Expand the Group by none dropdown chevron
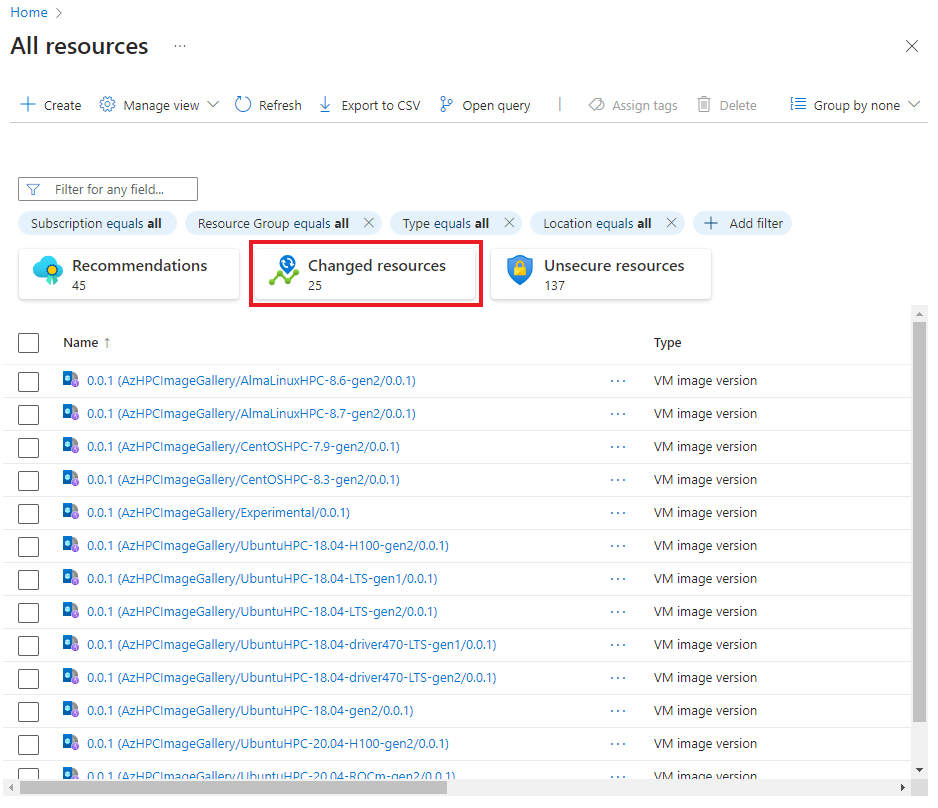Image resolution: width=938 pixels, height=808 pixels. (913, 105)
